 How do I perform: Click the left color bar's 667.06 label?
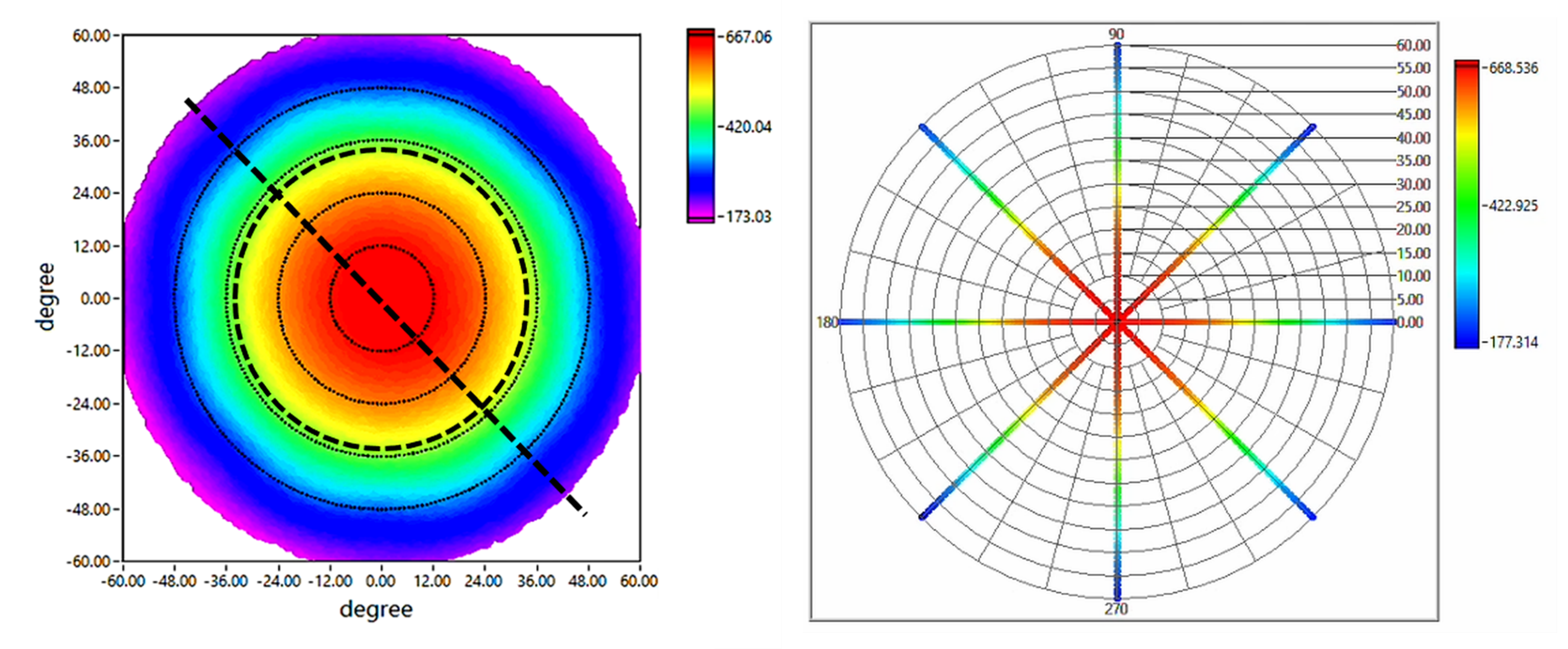coord(748,37)
